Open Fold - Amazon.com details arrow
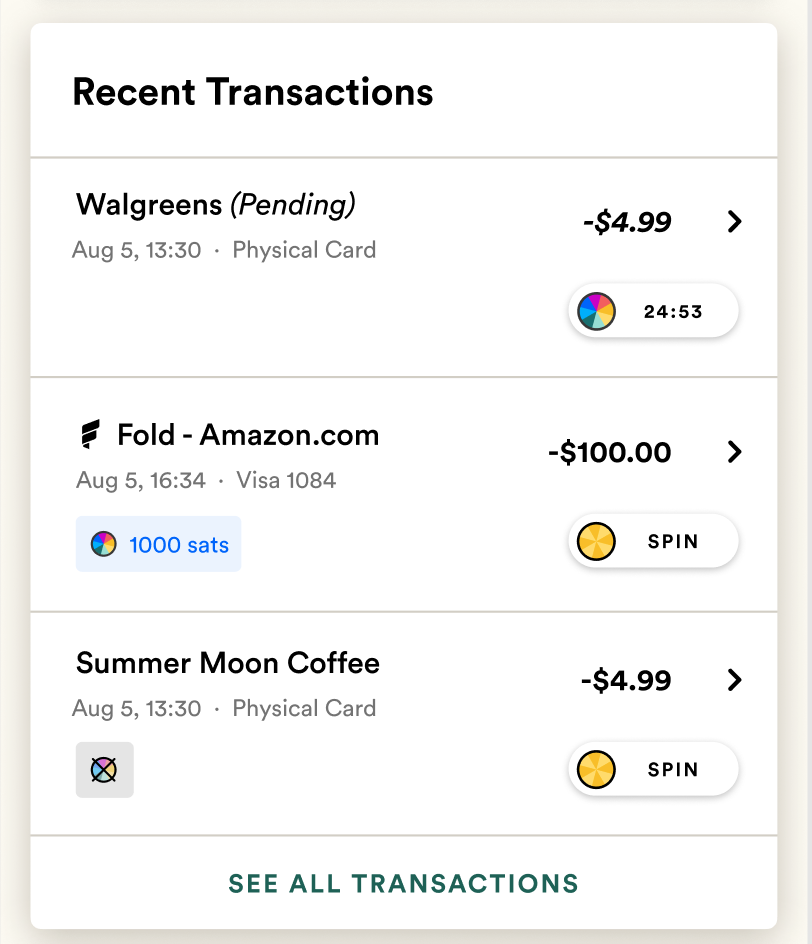The image size is (812, 944). pos(735,452)
